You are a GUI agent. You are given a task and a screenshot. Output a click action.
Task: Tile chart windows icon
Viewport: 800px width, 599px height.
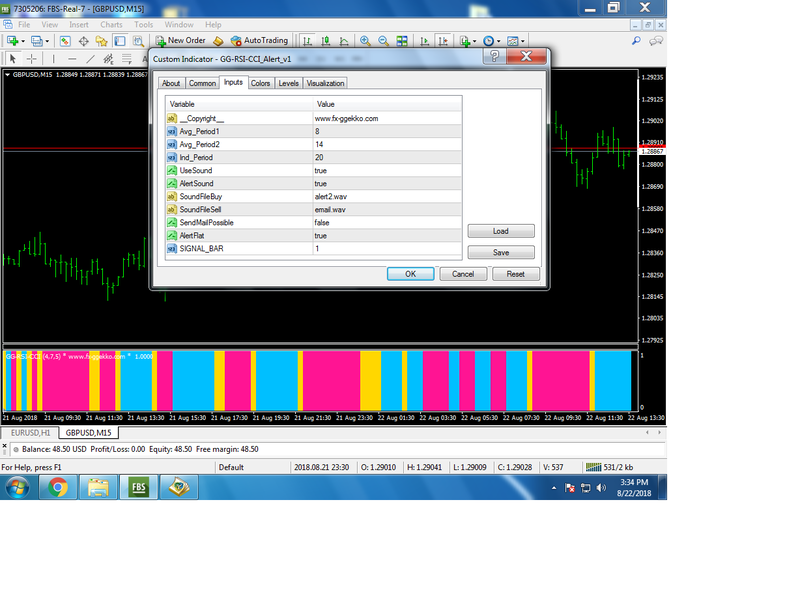click(402, 41)
